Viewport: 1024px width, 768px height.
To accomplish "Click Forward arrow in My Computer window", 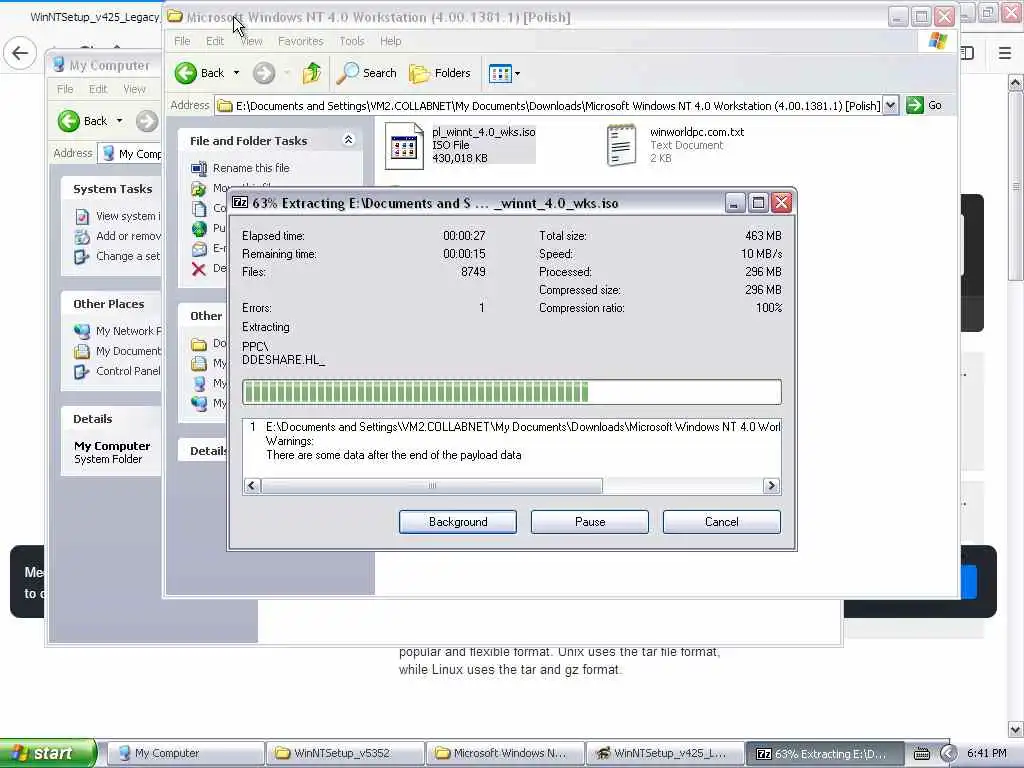I will click(147, 121).
